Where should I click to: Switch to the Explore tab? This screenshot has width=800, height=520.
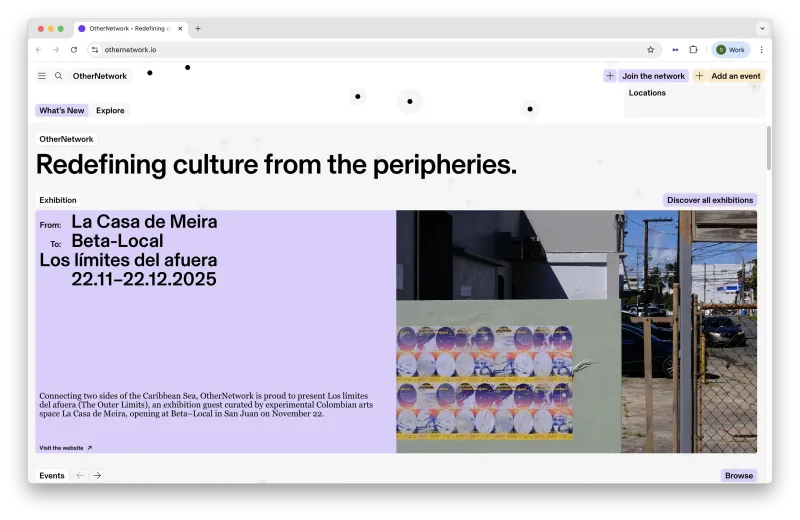coord(110,110)
